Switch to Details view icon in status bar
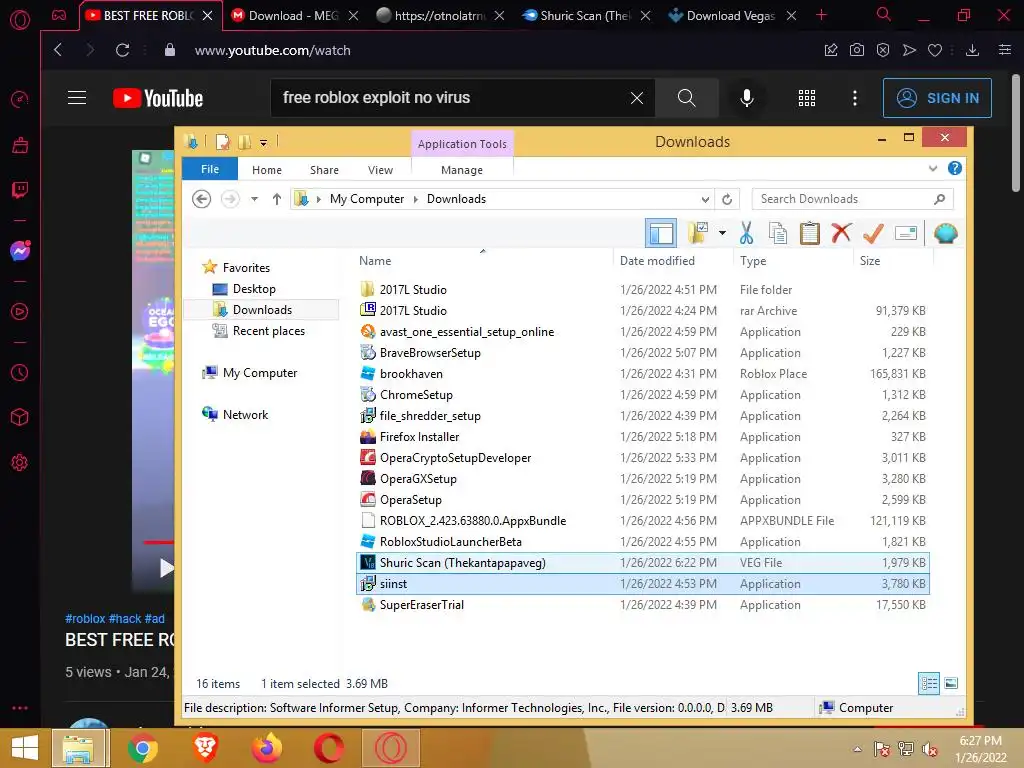The height and width of the screenshot is (768, 1024). click(929, 683)
